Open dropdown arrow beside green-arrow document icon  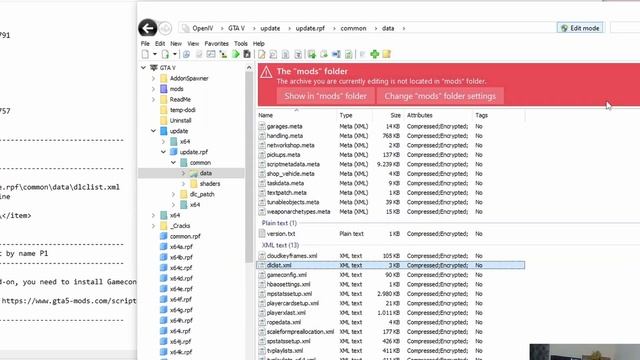[175, 54]
